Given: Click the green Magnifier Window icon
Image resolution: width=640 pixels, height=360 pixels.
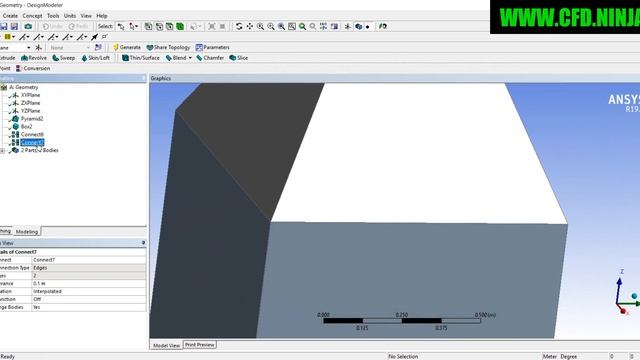Looking at the screenshot, I should (302, 26).
